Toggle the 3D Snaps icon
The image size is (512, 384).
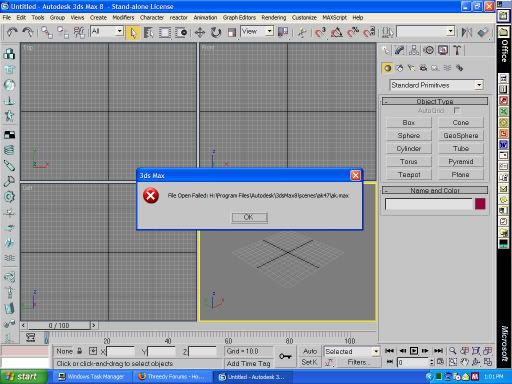coord(321,32)
